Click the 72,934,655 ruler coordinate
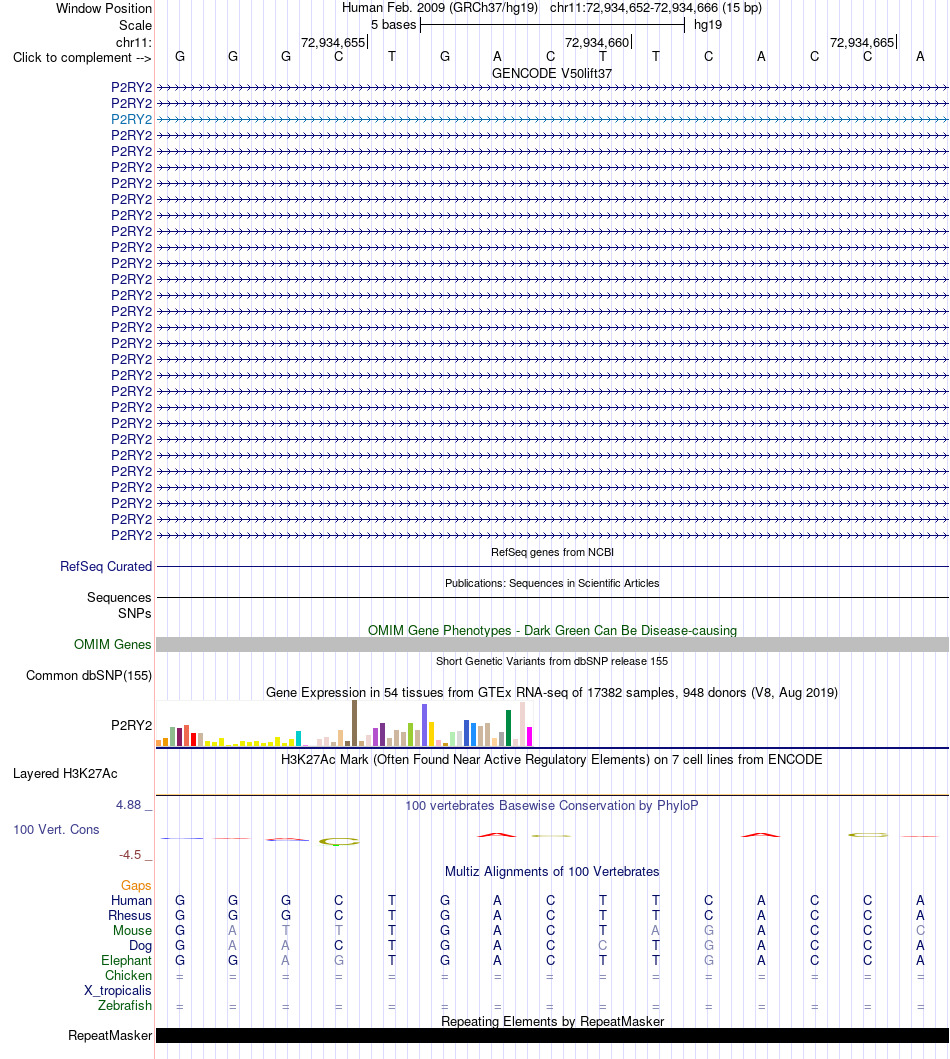This screenshot has width=950, height=1059. 333,43
